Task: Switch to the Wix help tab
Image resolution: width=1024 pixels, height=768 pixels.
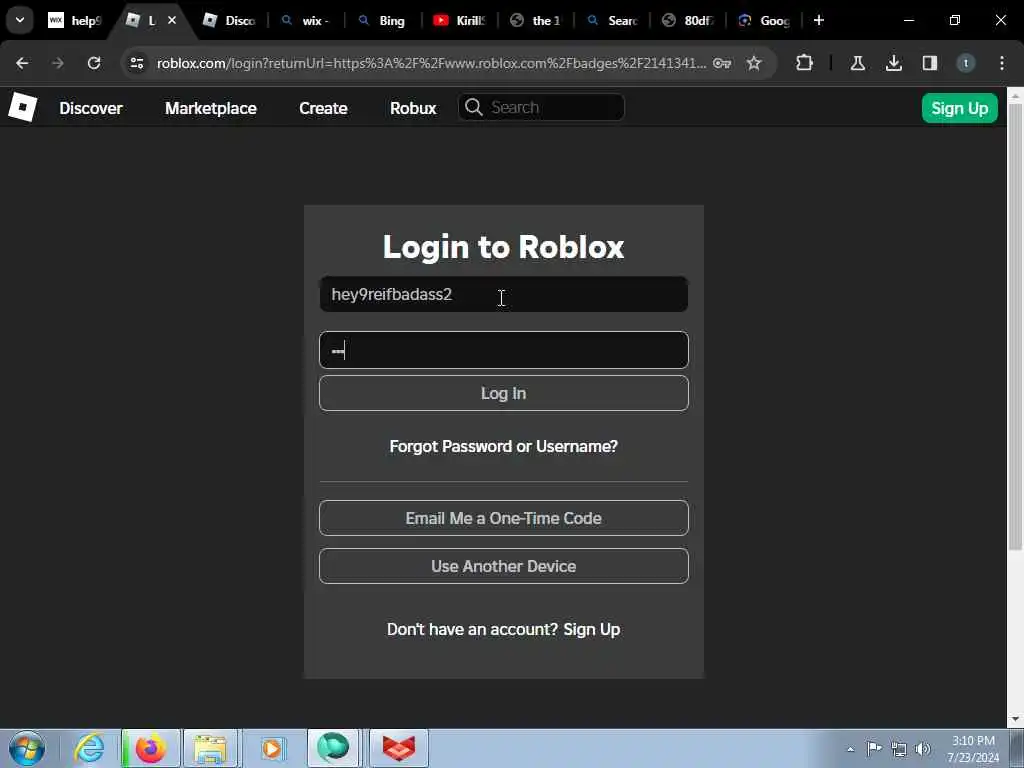Action: (x=75, y=20)
